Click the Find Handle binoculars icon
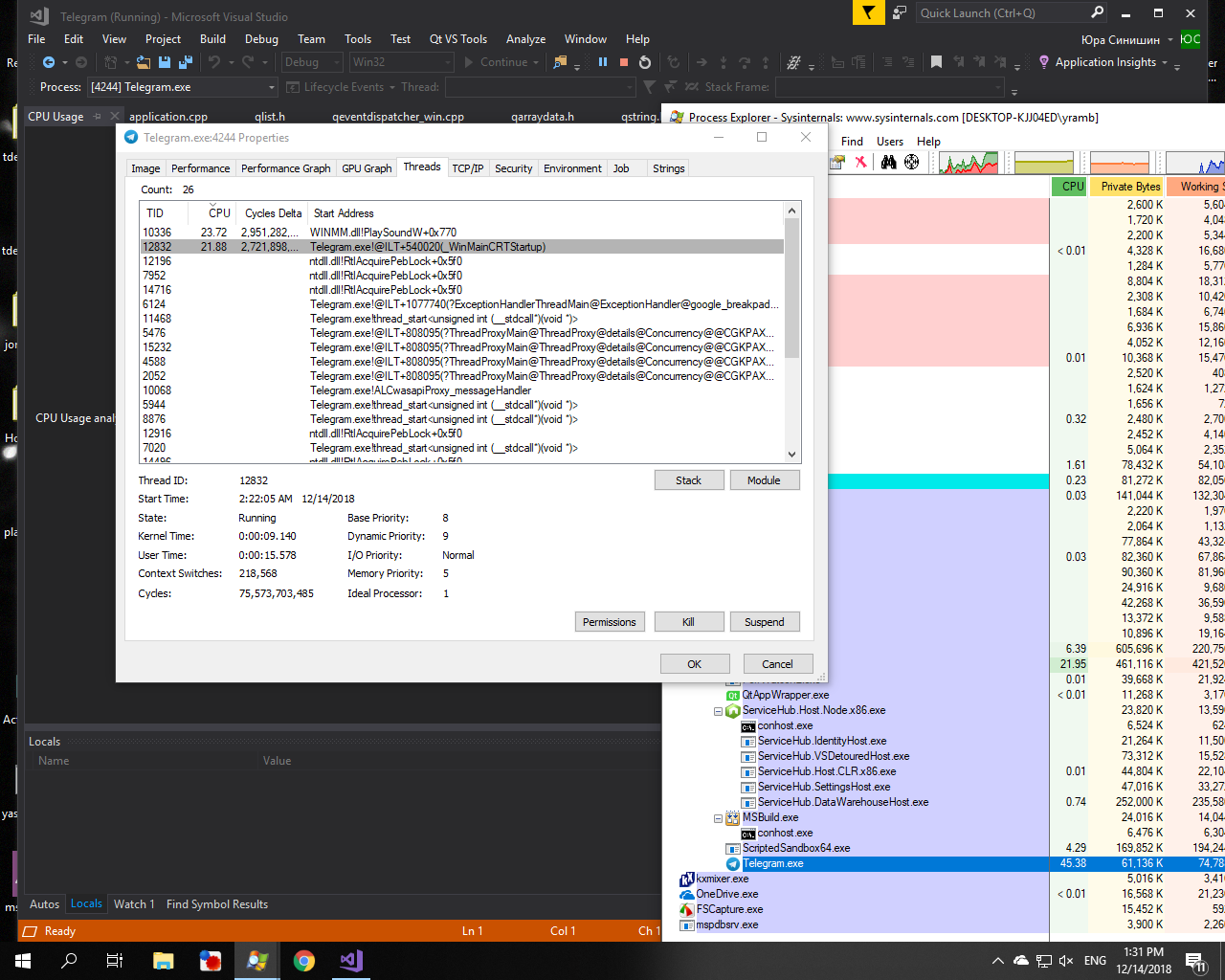 click(x=889, y=162)
